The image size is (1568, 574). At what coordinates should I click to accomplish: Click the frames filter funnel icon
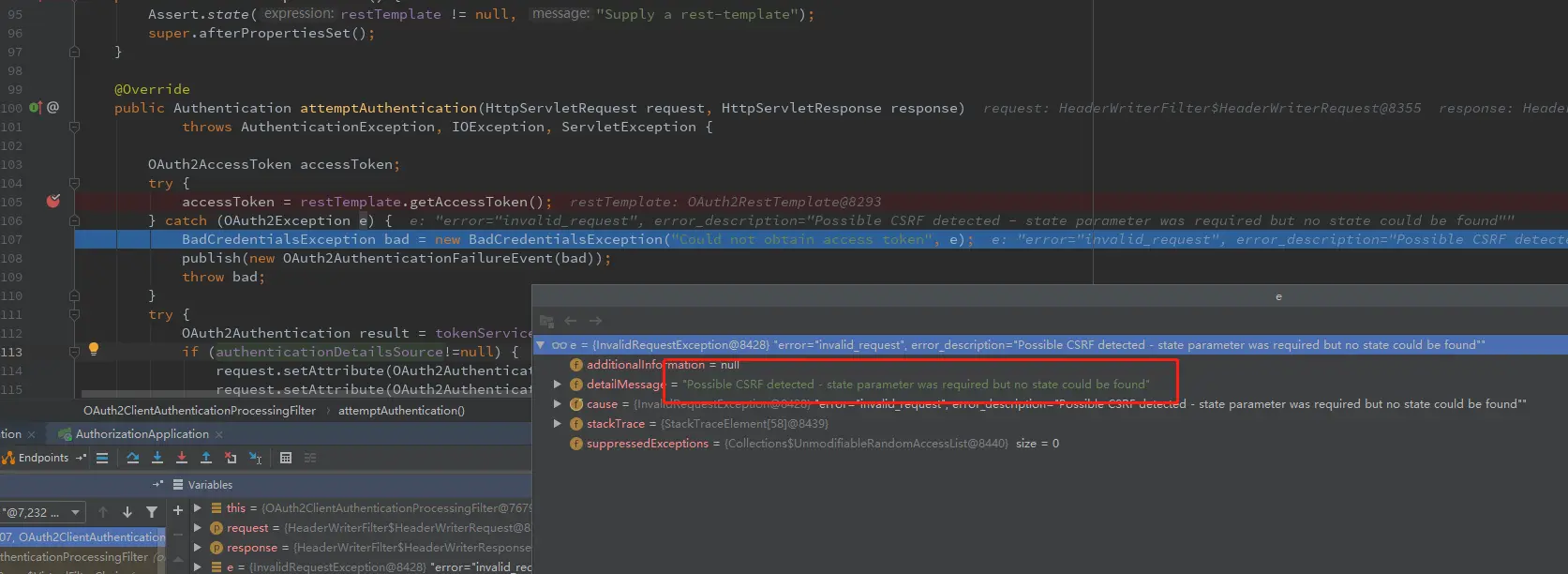(x=152, y=512)
